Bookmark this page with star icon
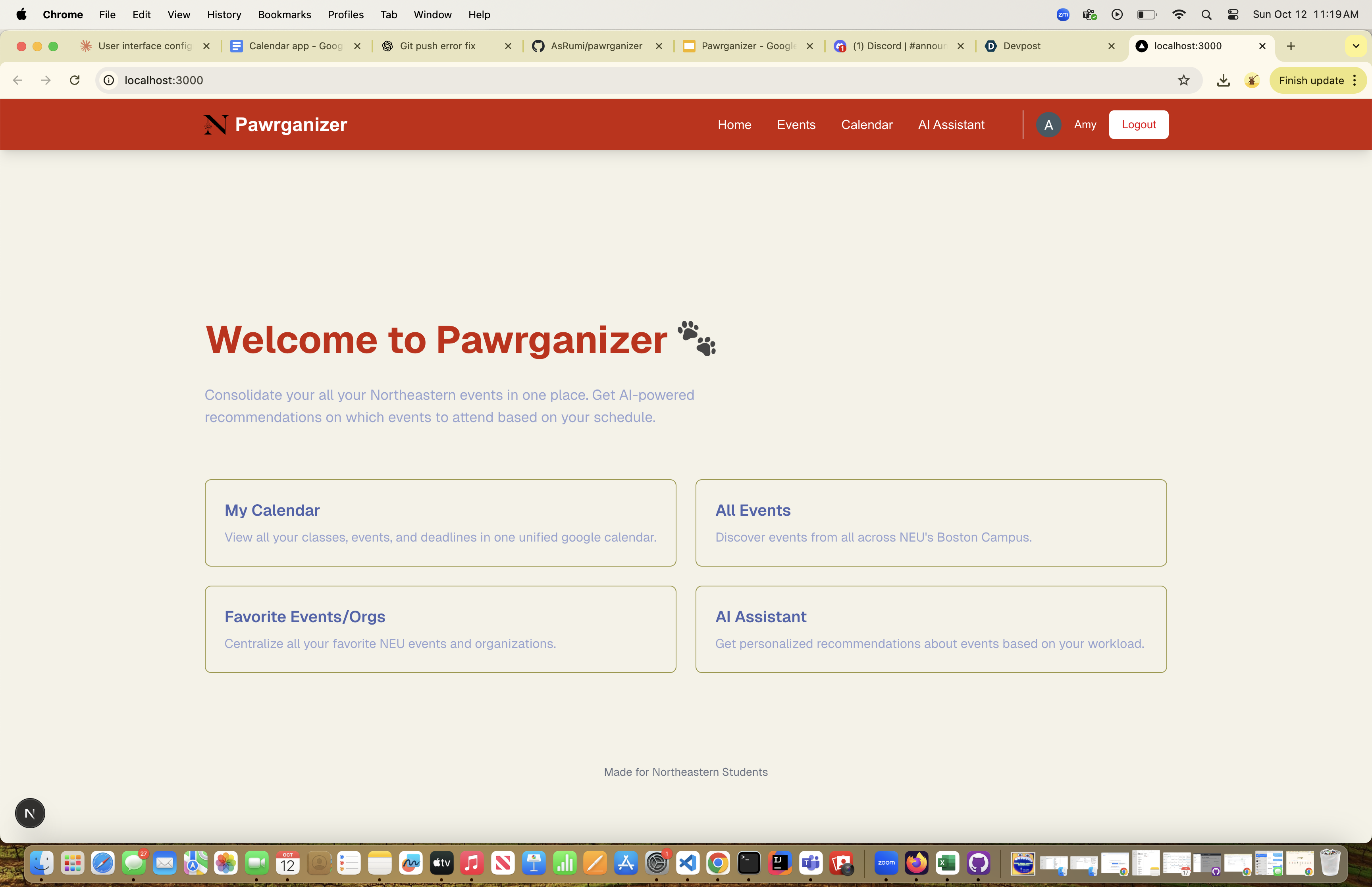This screenshot has height=887, width=1372. click(1183, 80)
